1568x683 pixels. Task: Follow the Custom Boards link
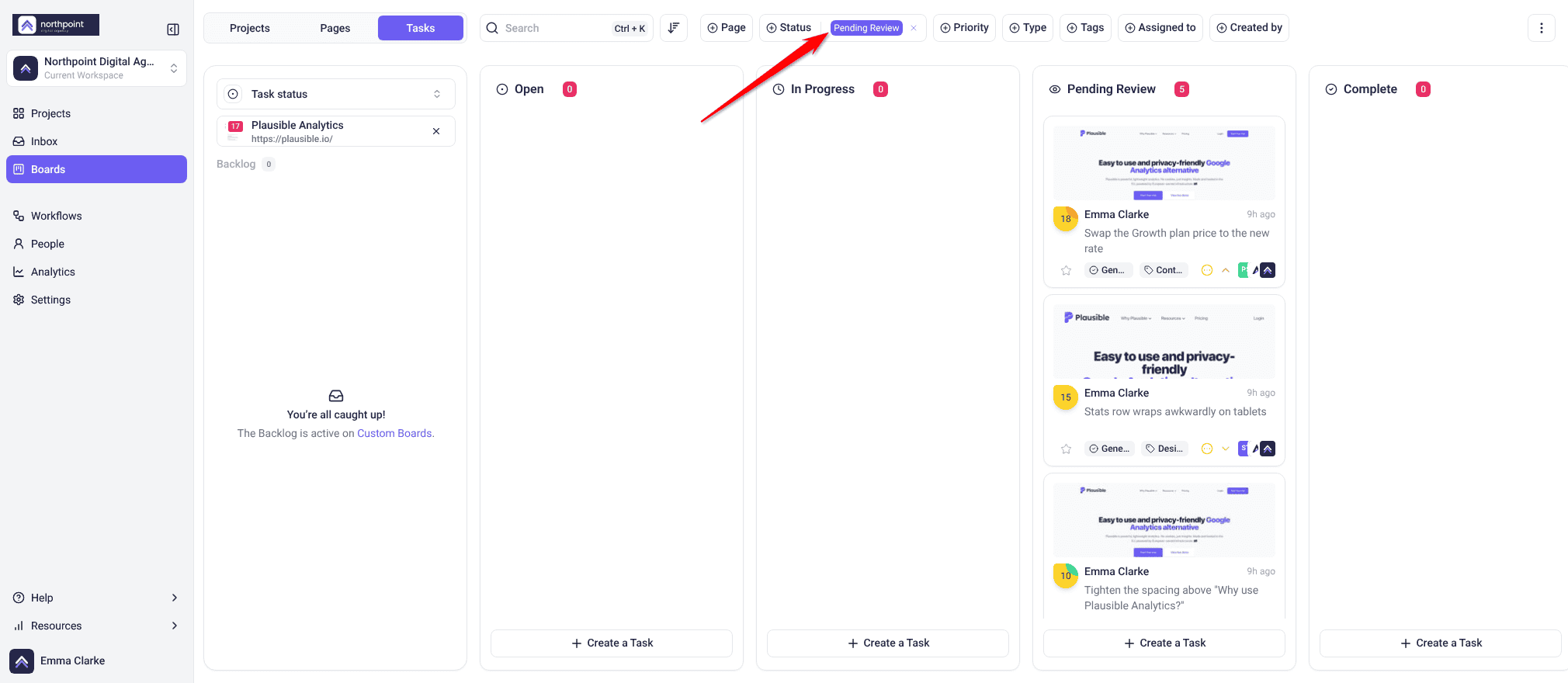(x=394, y=433)
